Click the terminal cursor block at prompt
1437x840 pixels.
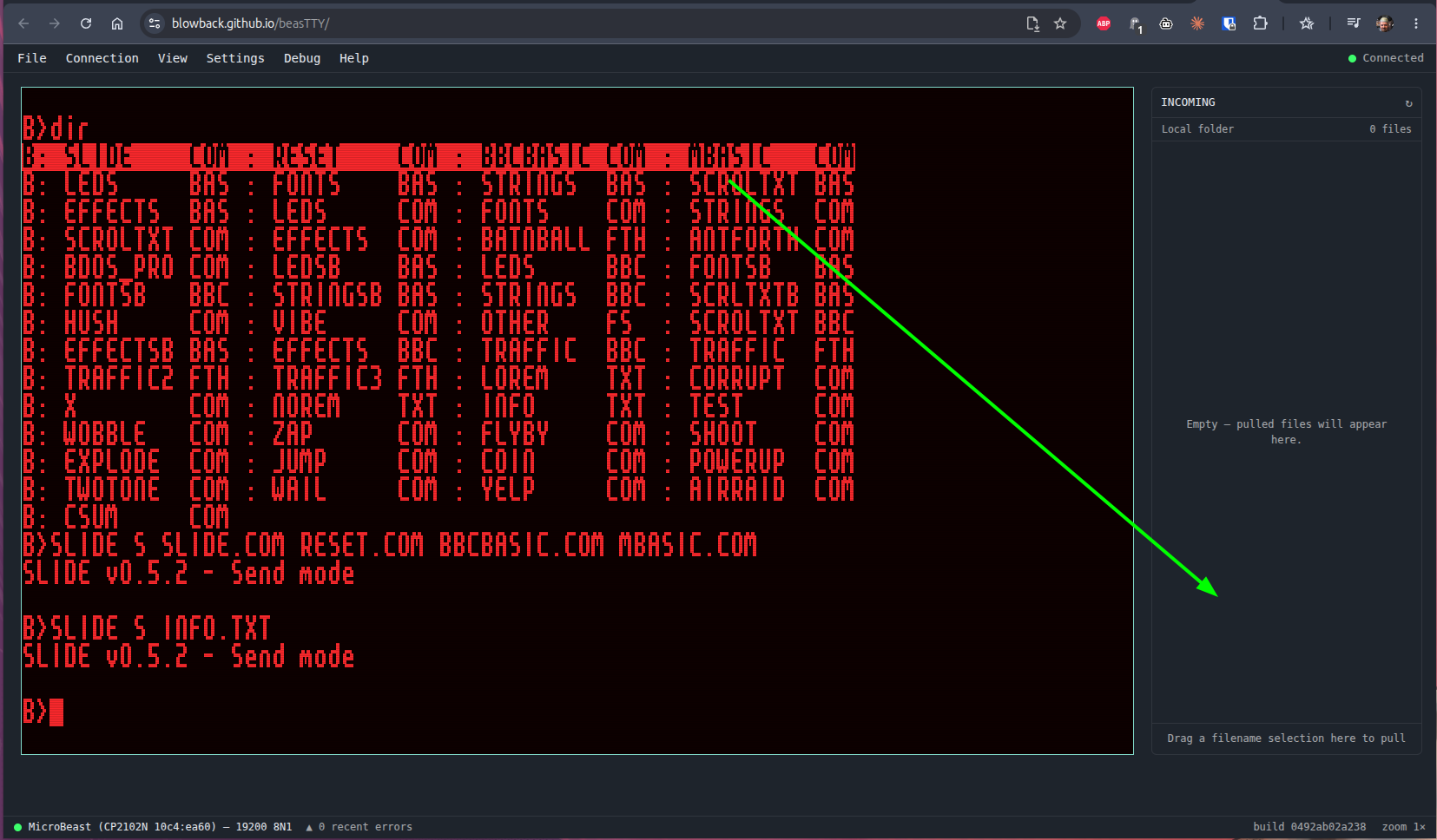point(56,712)
